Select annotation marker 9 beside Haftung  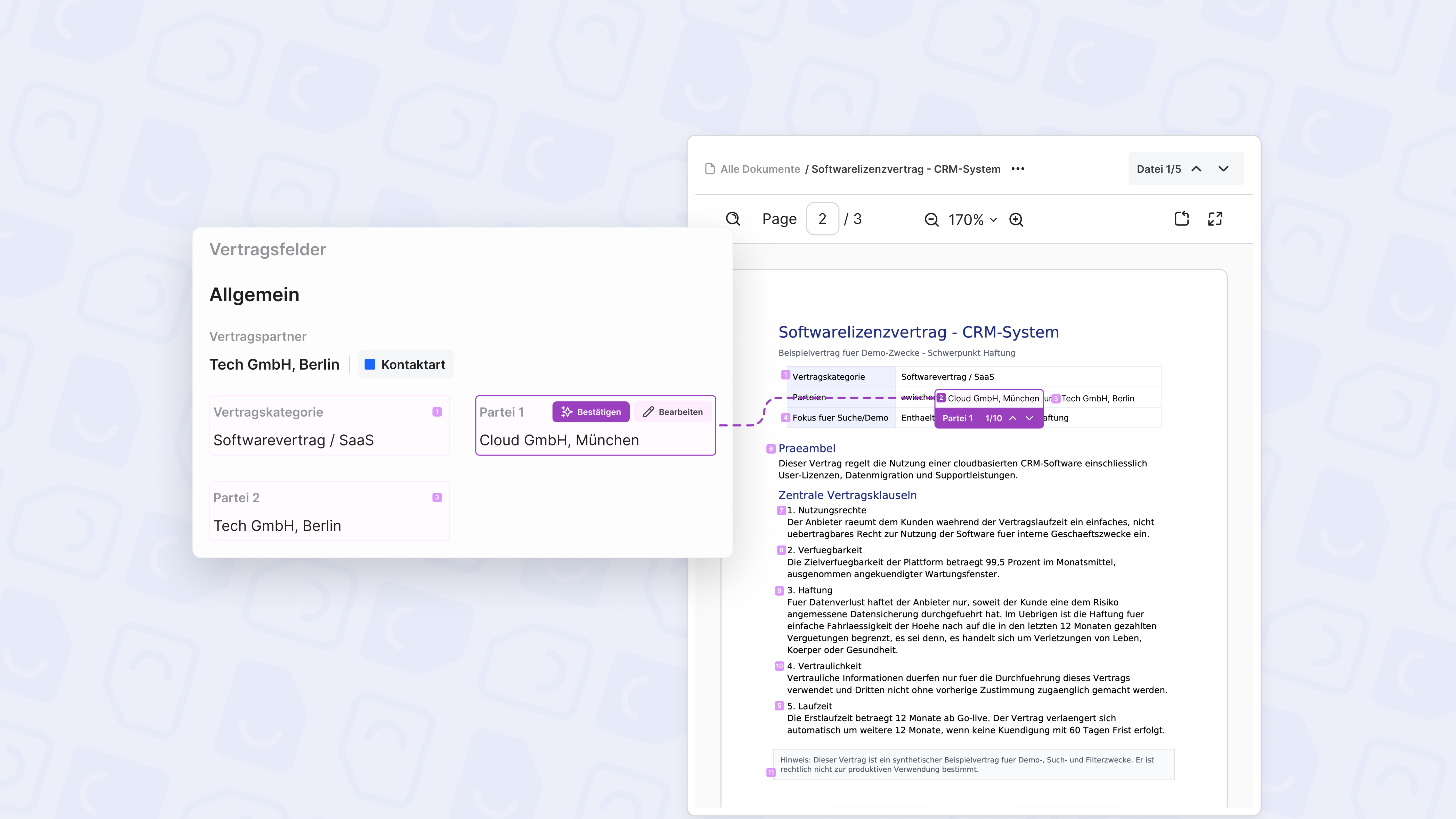[x=779, y=591]
